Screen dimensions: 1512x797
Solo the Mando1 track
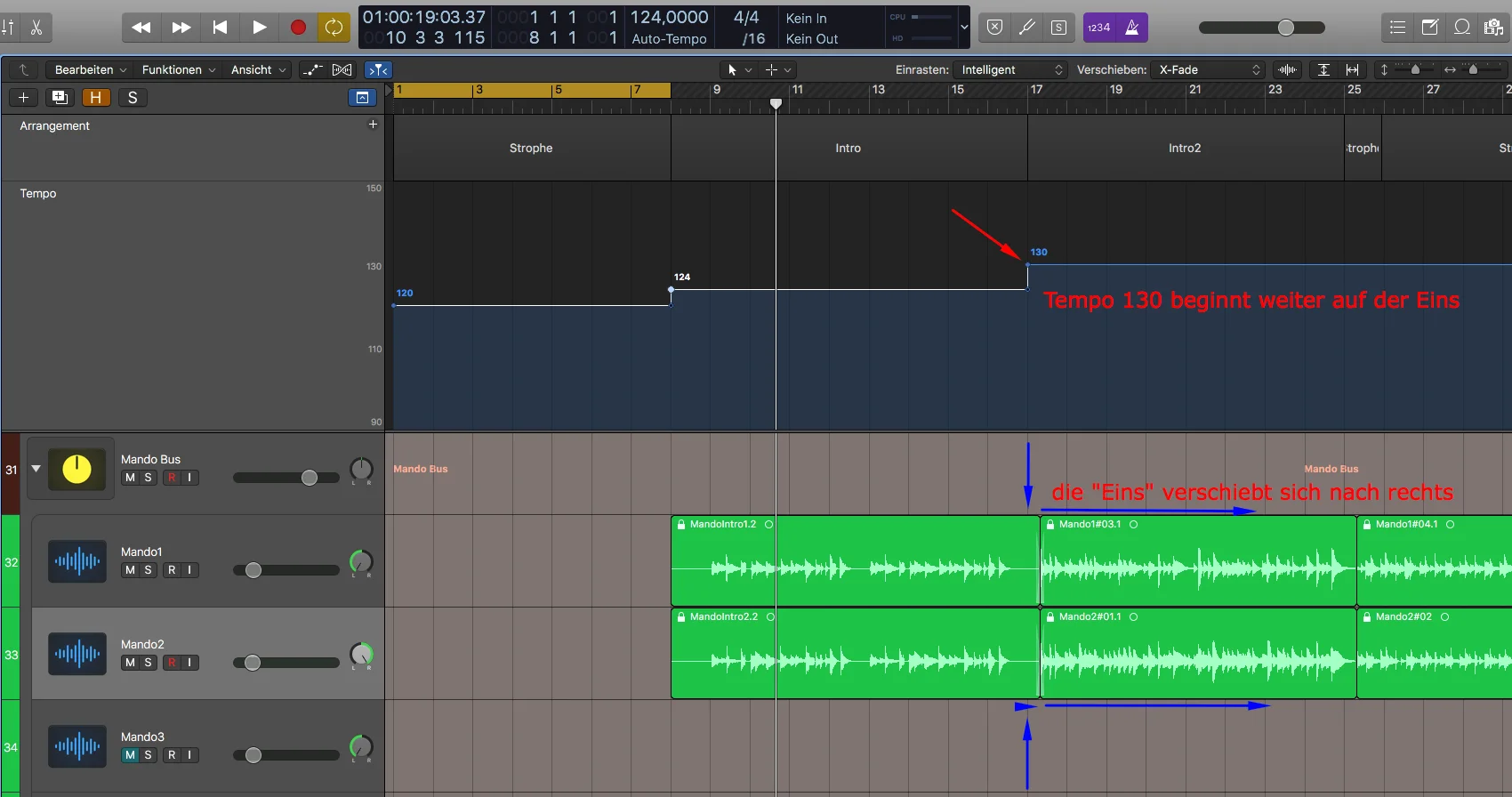[x=148, y=570]
